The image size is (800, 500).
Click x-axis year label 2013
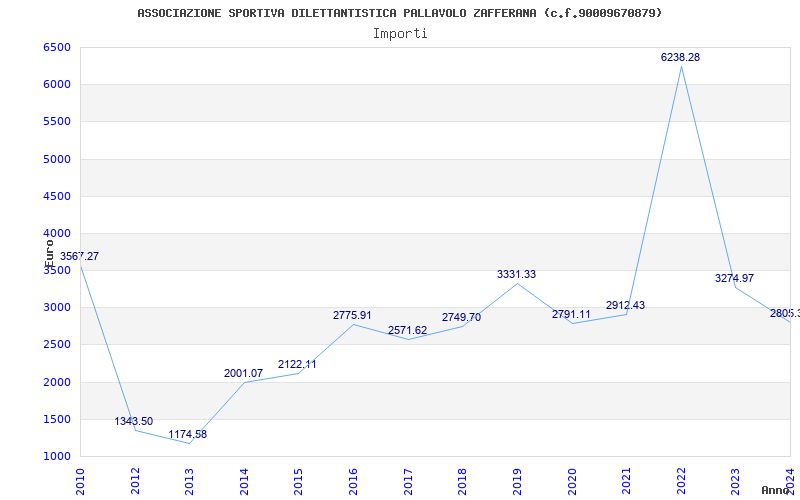pos(189,481)
